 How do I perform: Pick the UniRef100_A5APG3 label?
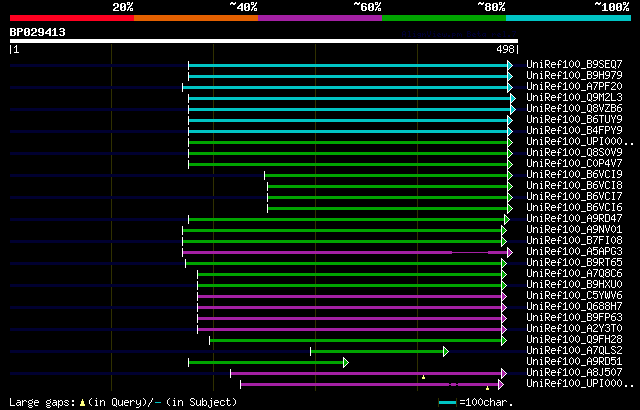pos(574,252)
